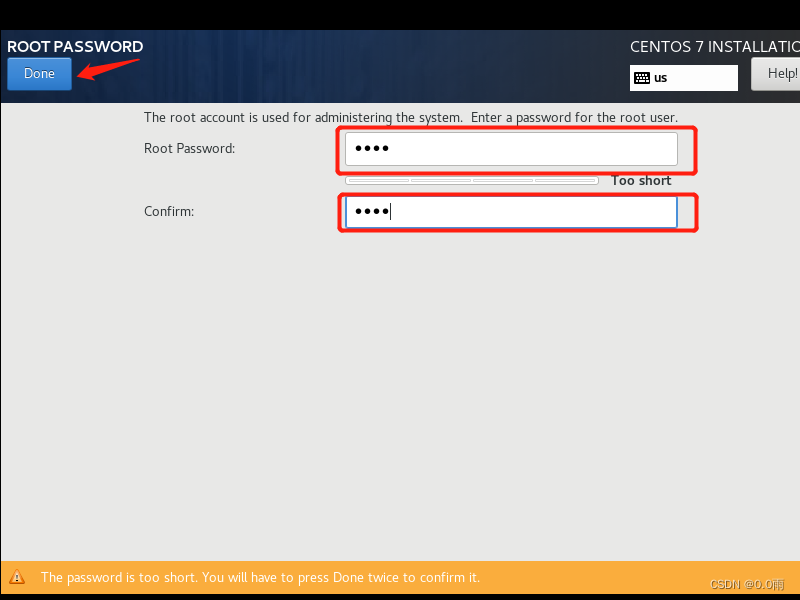Click inside the Confirm password field
The height and width of the screenshot is (600, 800).
pos(517,211)
